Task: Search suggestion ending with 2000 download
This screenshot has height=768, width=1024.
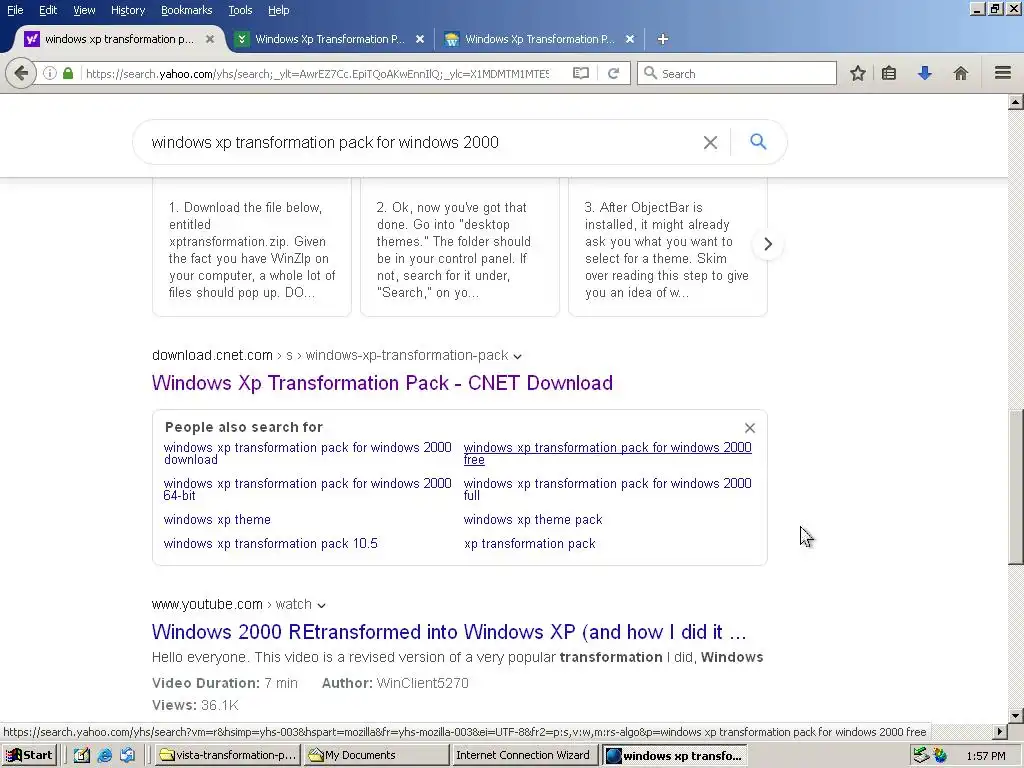Action: click(307, 453)
